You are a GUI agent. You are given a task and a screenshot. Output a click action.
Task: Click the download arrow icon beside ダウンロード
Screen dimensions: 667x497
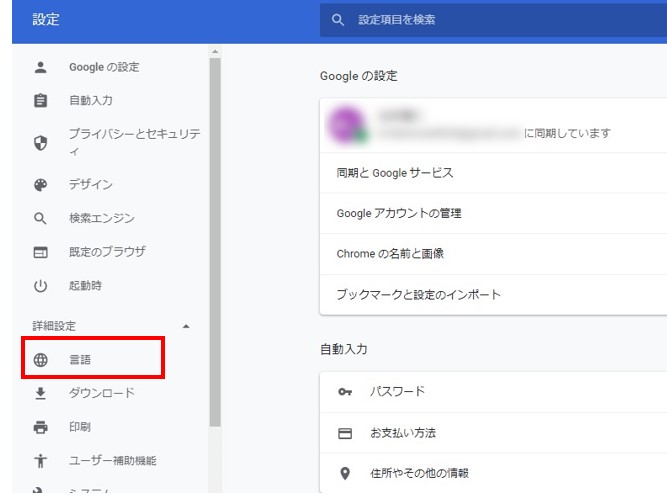tap(40, 394)
